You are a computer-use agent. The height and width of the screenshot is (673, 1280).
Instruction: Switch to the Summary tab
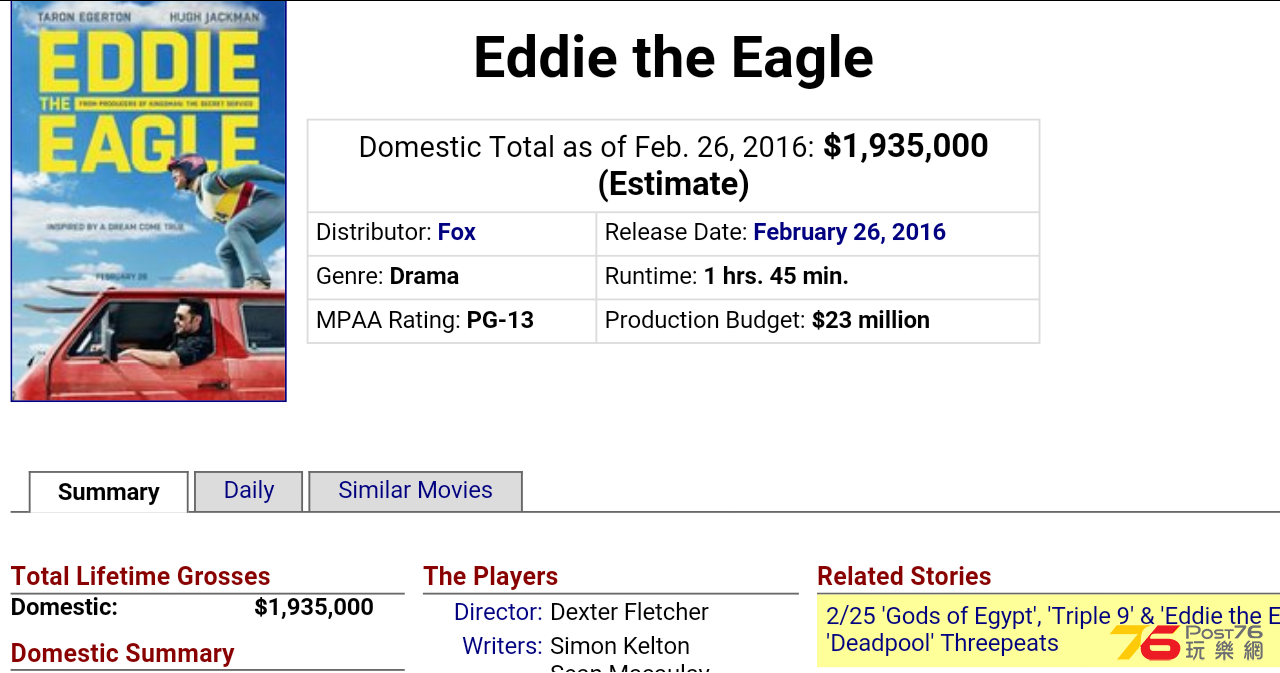tap(109, 492)
